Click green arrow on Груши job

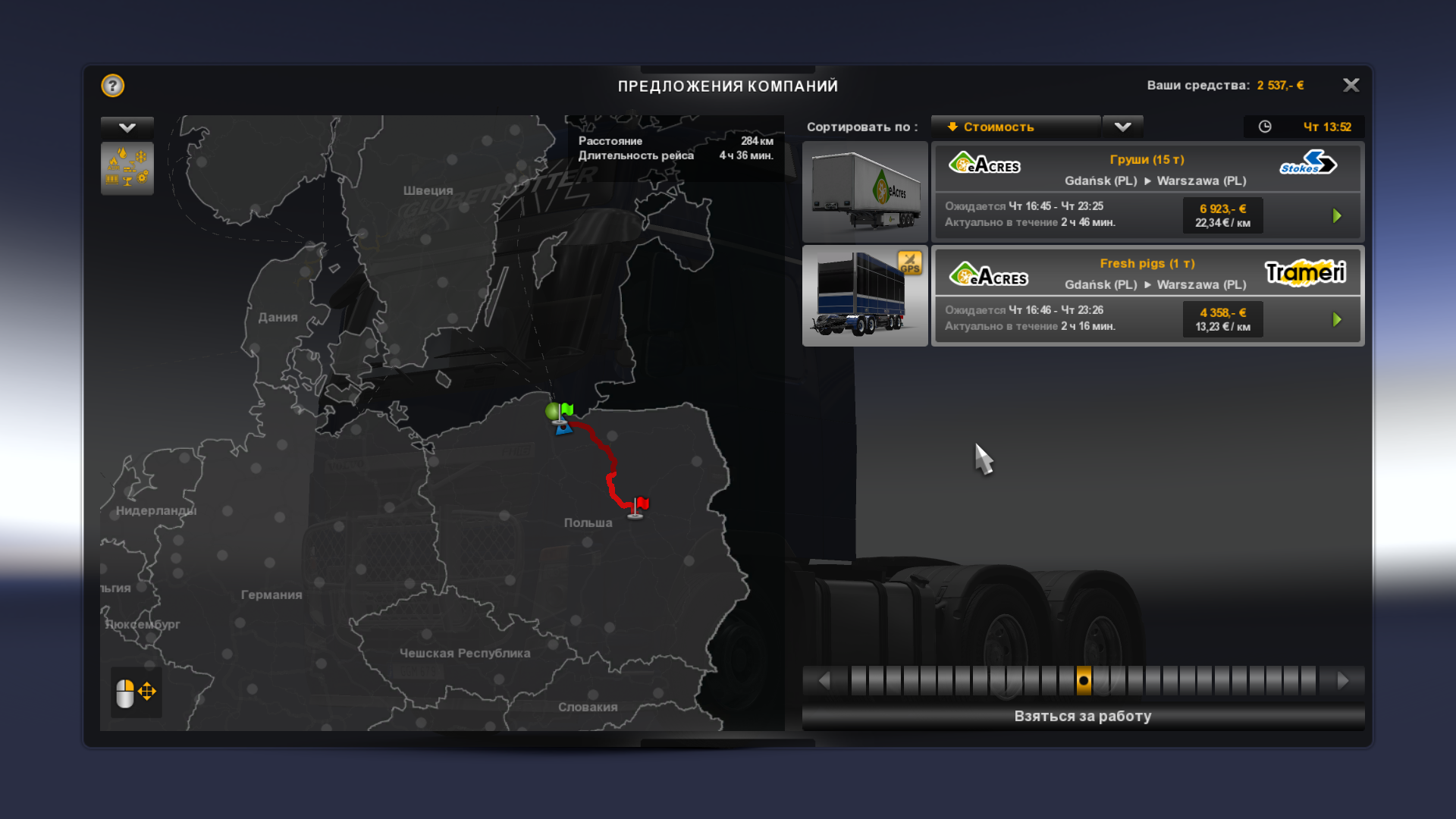1337,216
